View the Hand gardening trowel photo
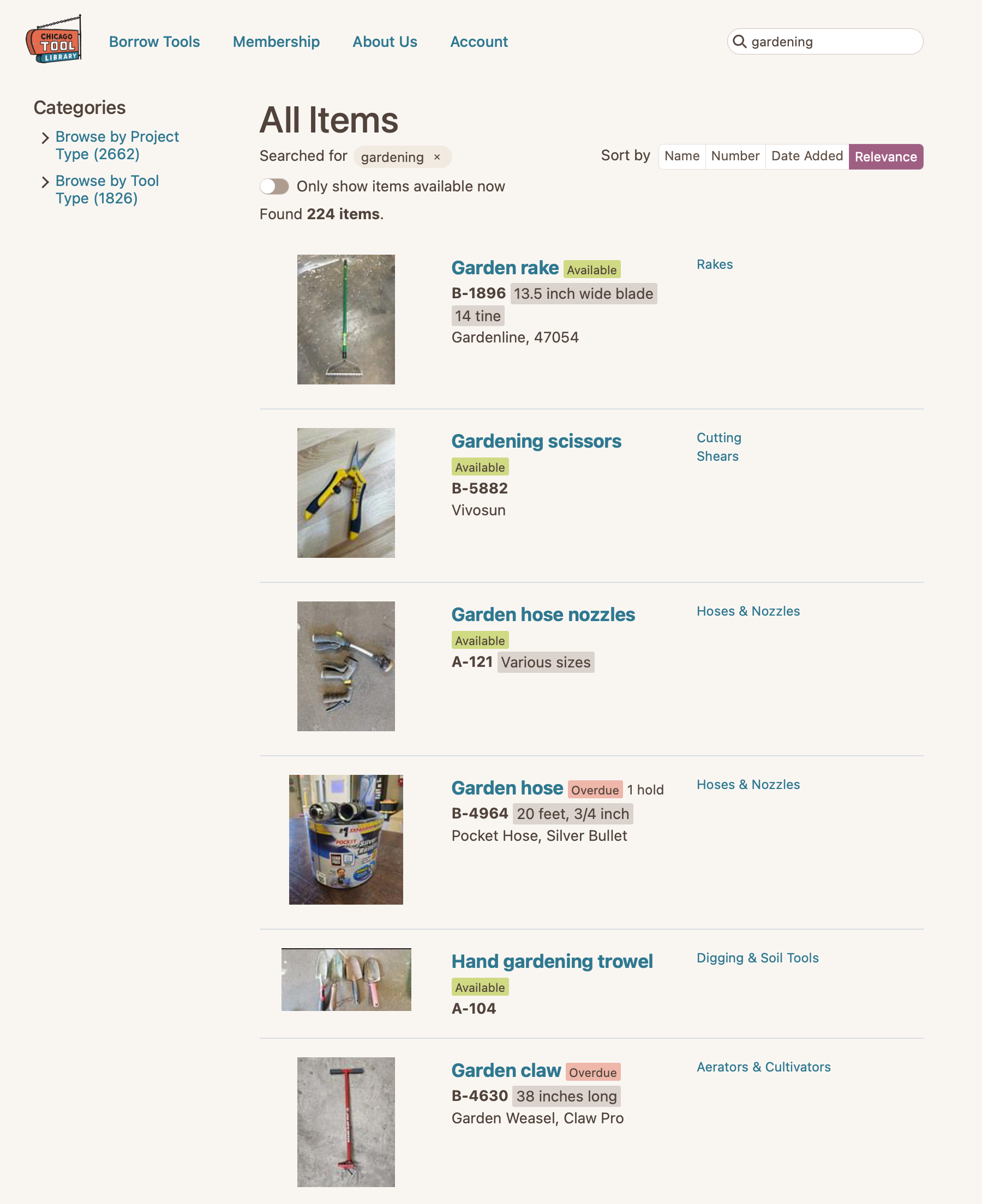The width and height of the screenshot is (982, 1204). tap(346, 979)
